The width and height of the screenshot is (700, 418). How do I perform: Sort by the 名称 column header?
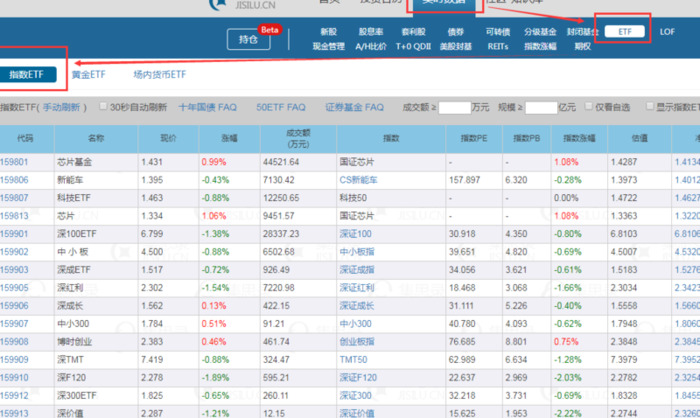tap(96, 138)
